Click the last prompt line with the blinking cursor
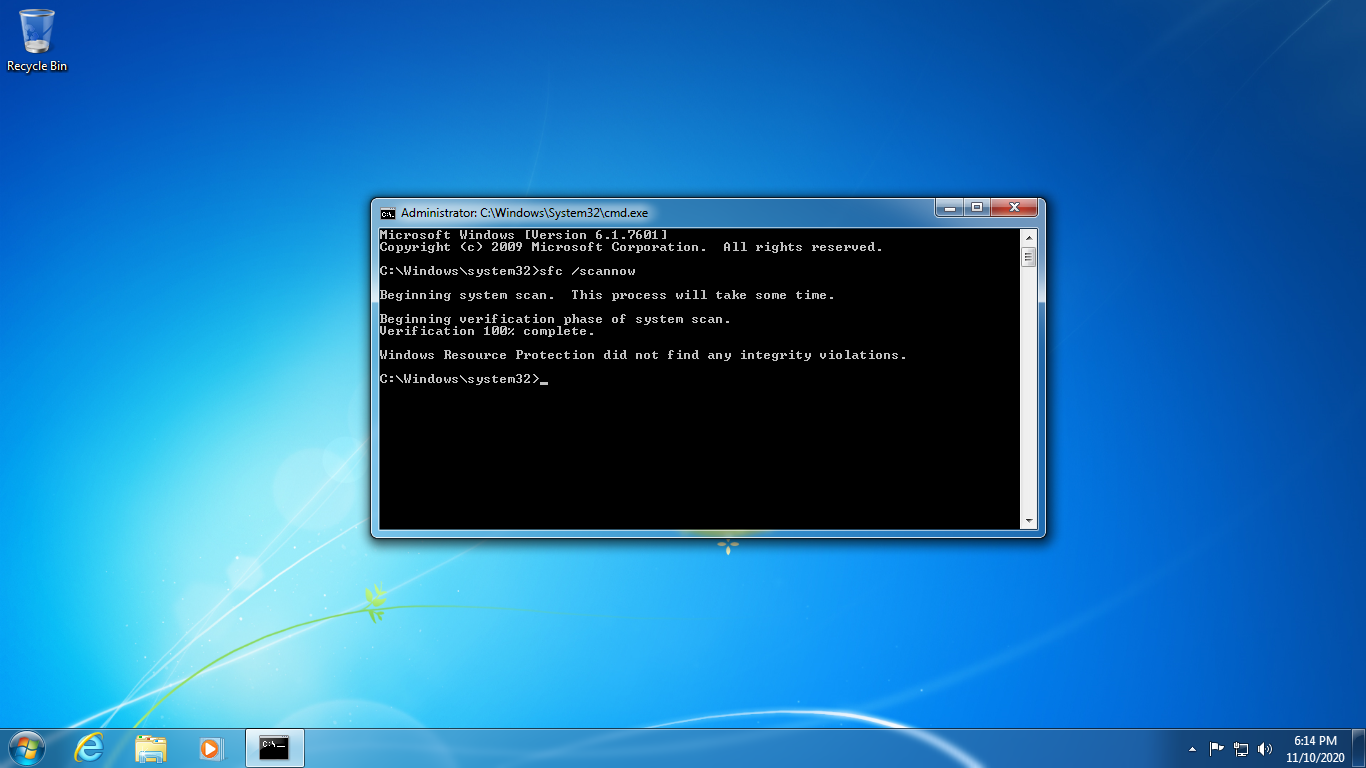Image resolution: width=1366 pixels, height=768 pixels. [x=464, y=379]
